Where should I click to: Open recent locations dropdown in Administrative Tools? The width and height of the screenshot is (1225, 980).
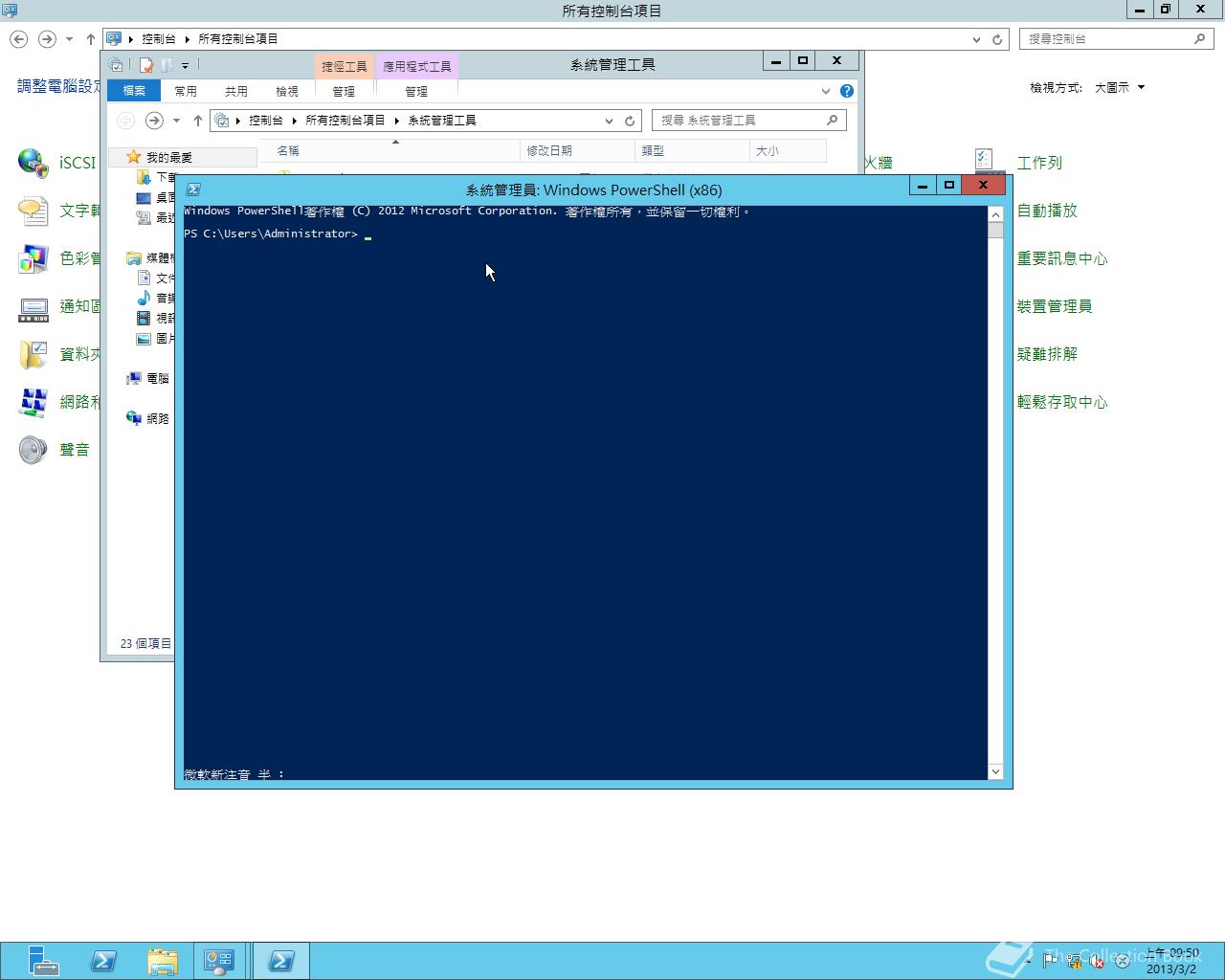point(176,121)
